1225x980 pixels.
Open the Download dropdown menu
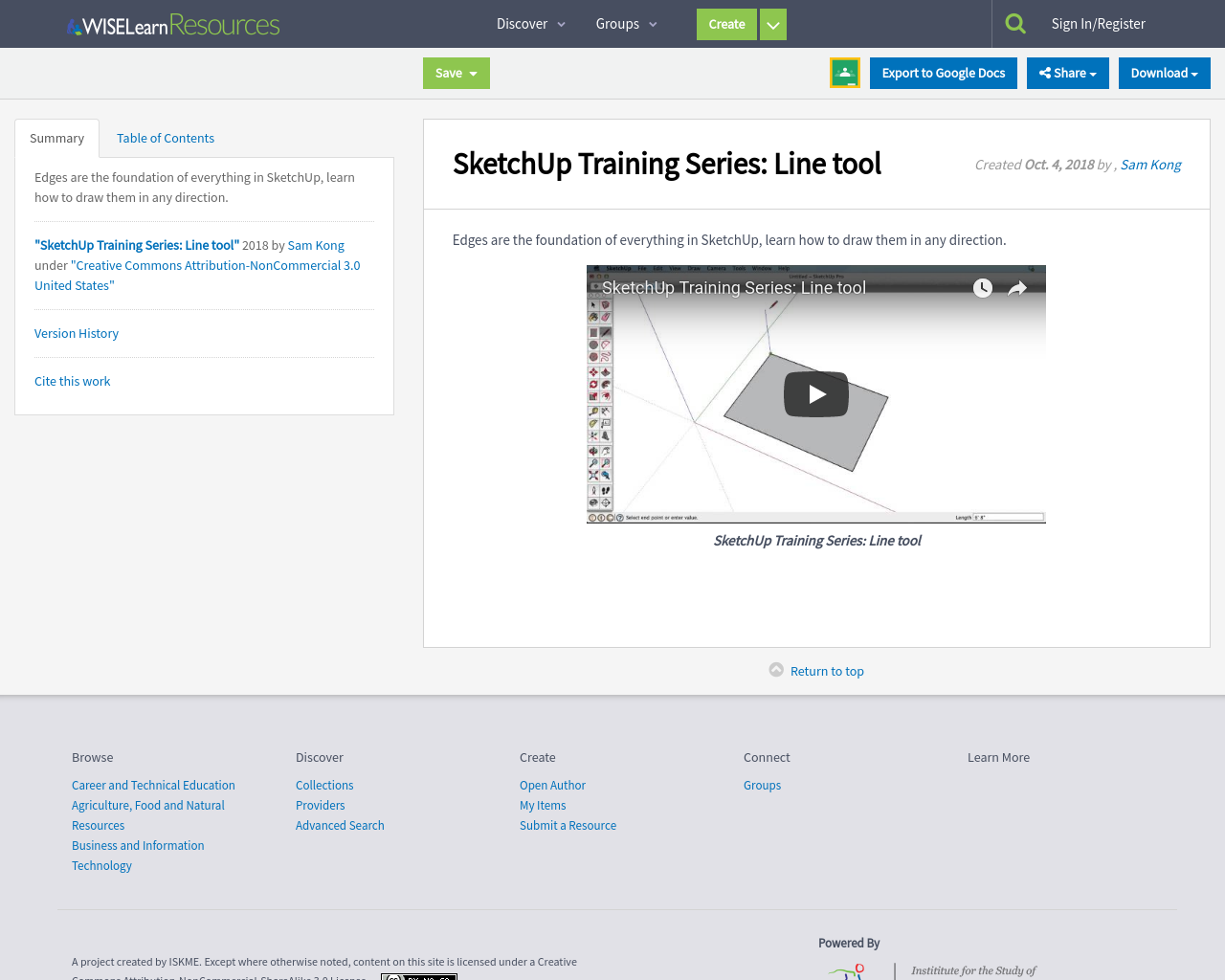tap(1164, 72)
